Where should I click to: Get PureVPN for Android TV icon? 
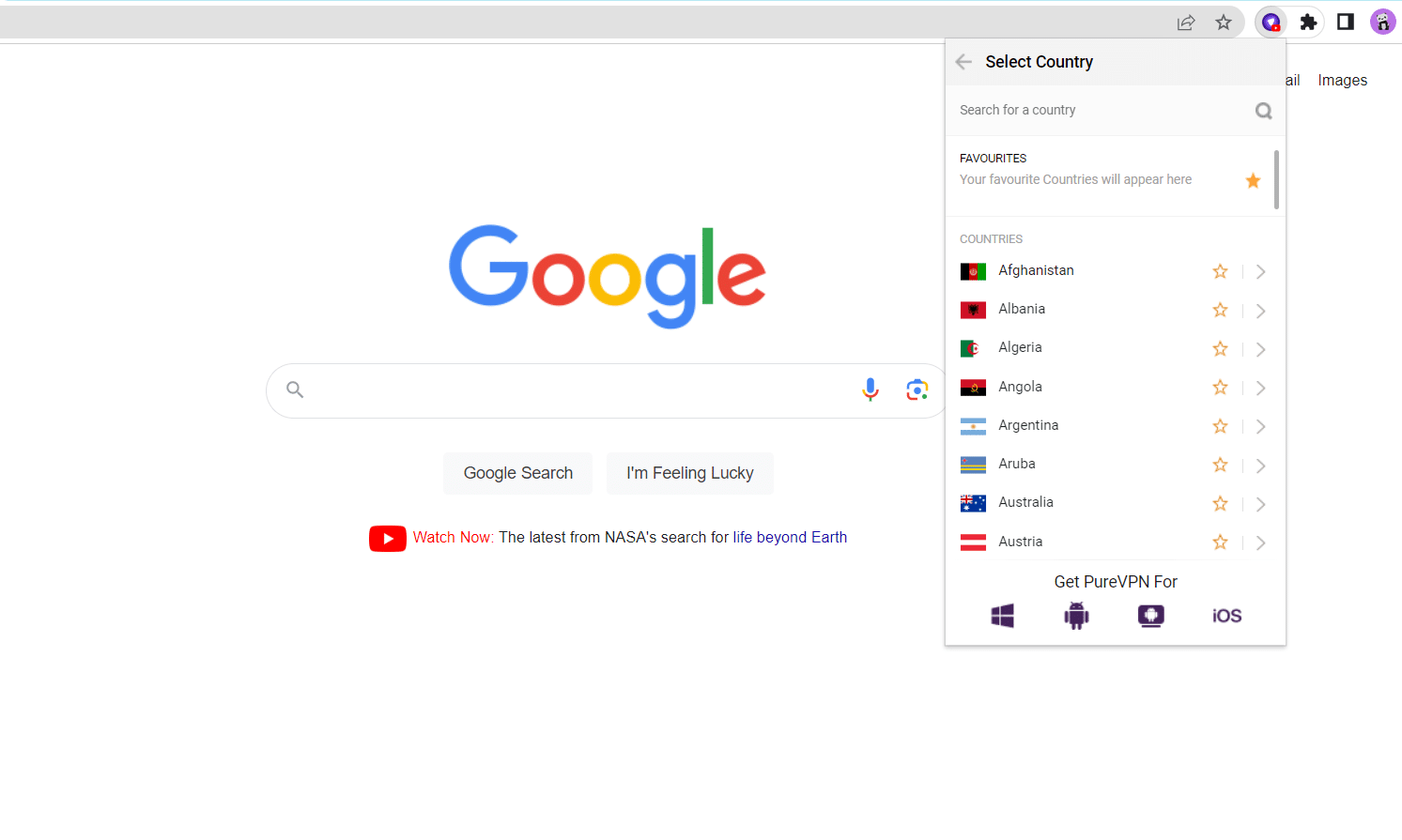[1151, 616]
